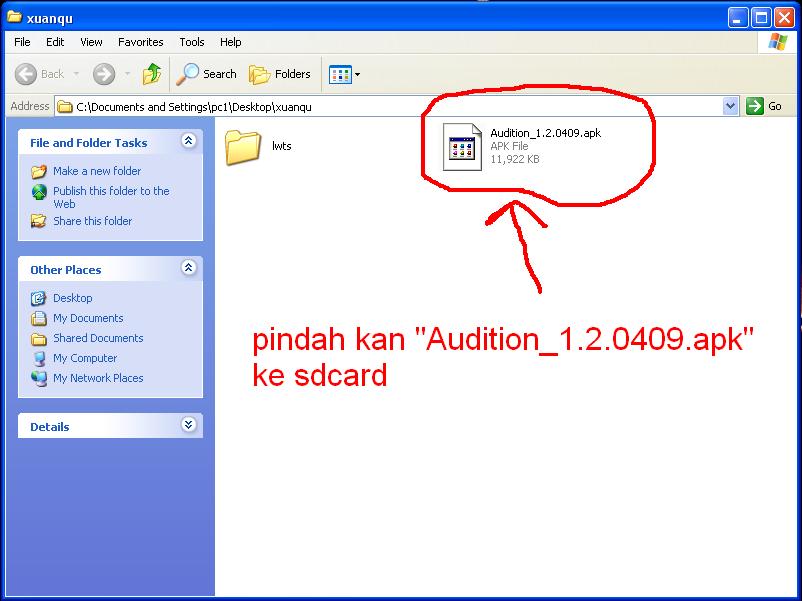Click the Make a new folder icon
This screenshot has height=601, width=802.
[x=39, y=171]
